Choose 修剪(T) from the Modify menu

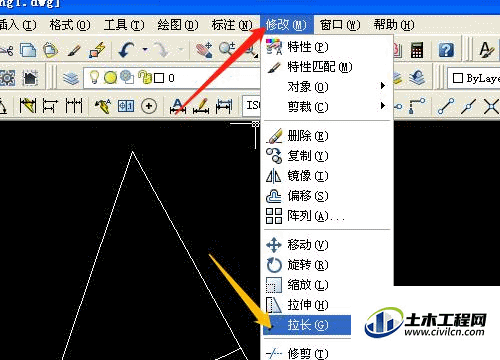(x=307, y=353)
